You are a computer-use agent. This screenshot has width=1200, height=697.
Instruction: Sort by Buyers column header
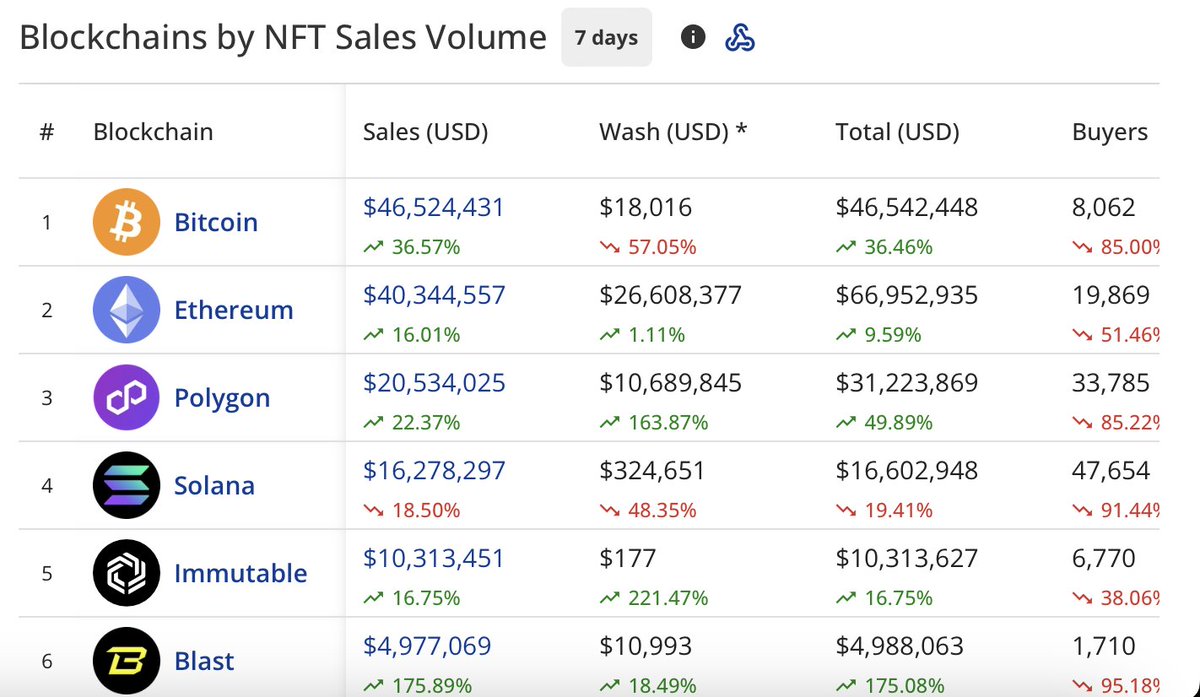[x=1110, y=132]
